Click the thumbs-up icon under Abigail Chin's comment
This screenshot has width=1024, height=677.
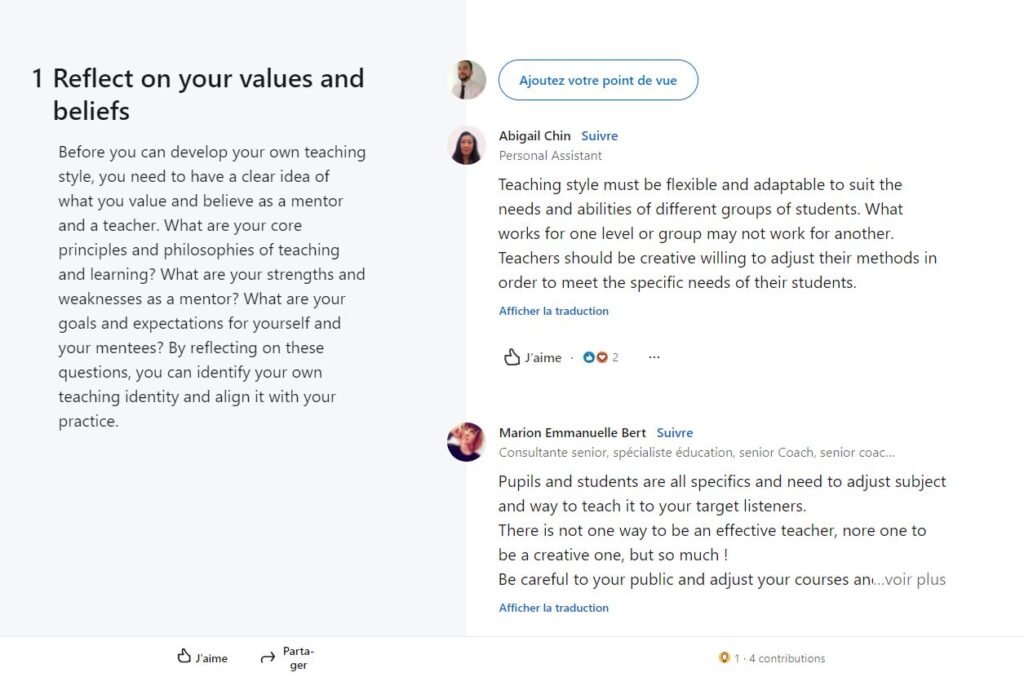click(512, 357)
